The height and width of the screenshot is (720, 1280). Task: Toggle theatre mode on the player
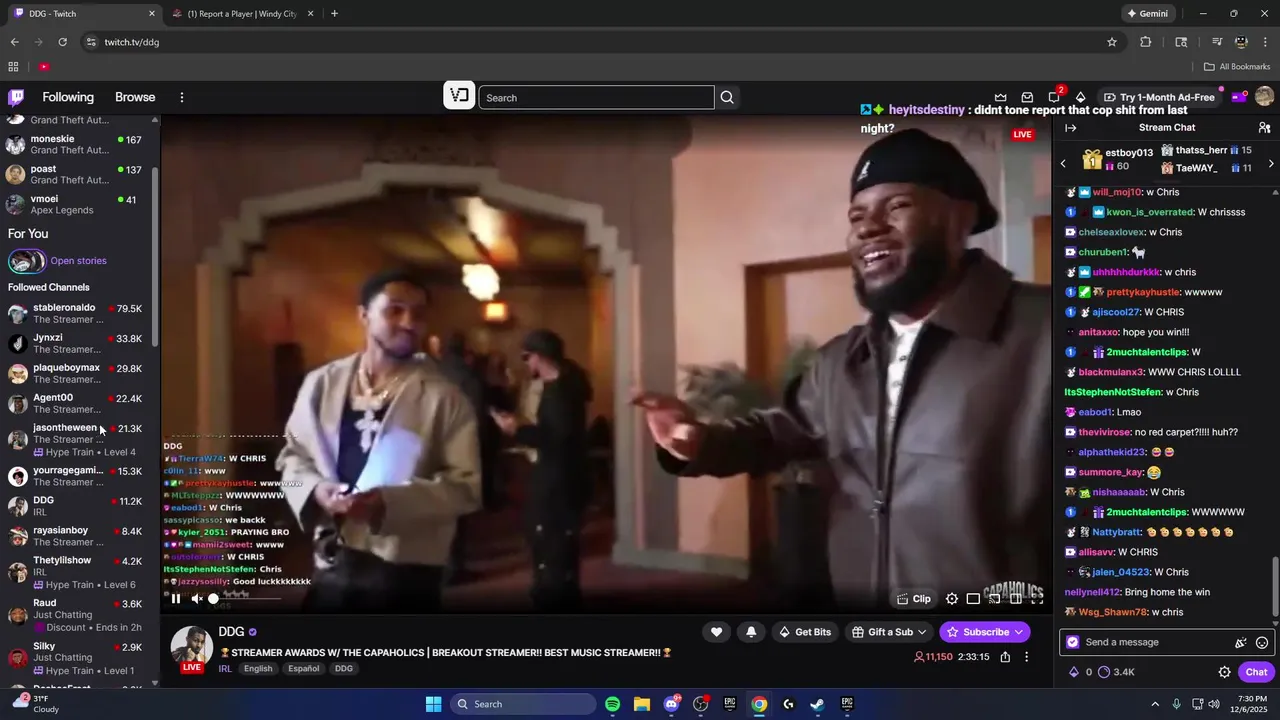click(1015, 599)
